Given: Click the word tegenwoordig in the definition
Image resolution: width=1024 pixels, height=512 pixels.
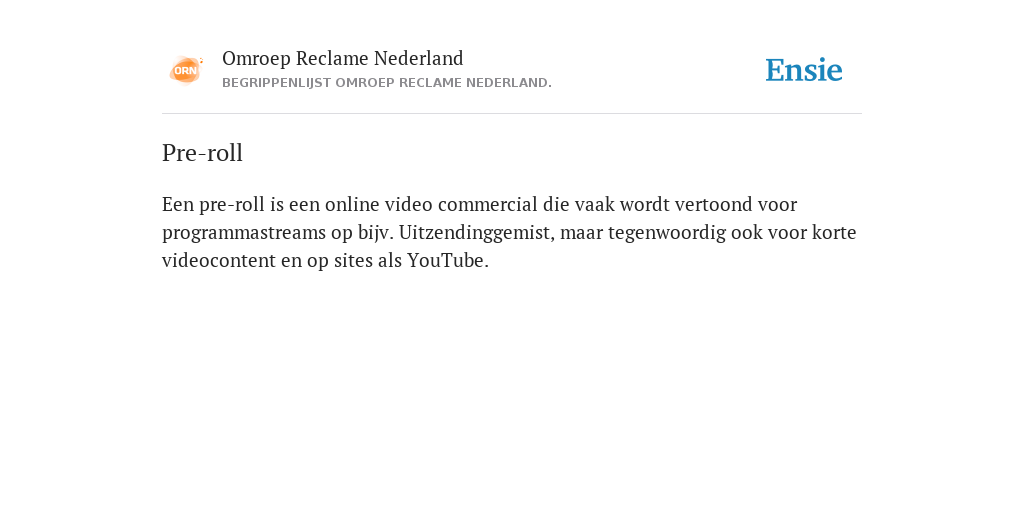Looking at the screenshot, I should (667, 233).
